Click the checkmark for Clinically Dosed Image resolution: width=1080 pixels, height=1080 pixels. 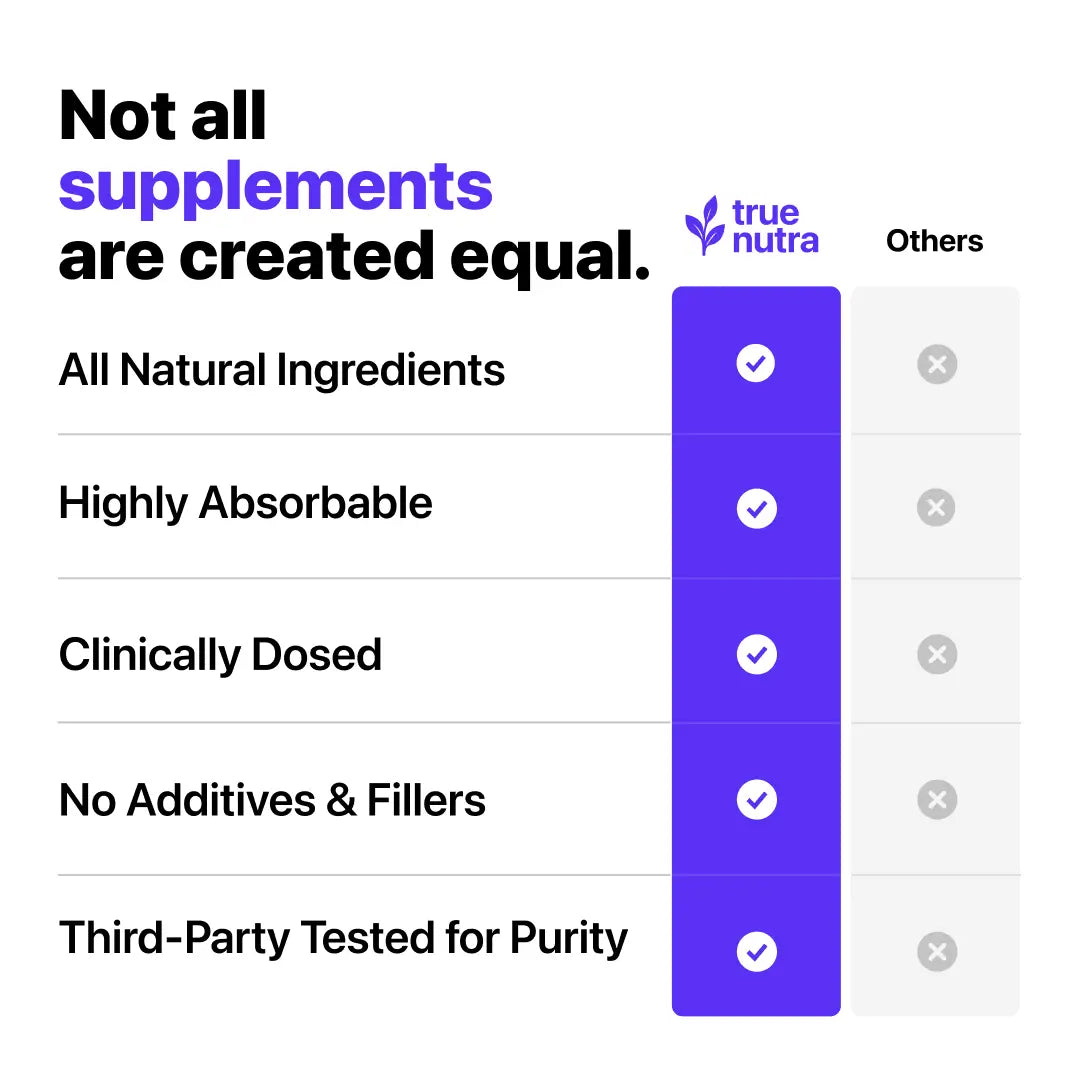point(756,654)
